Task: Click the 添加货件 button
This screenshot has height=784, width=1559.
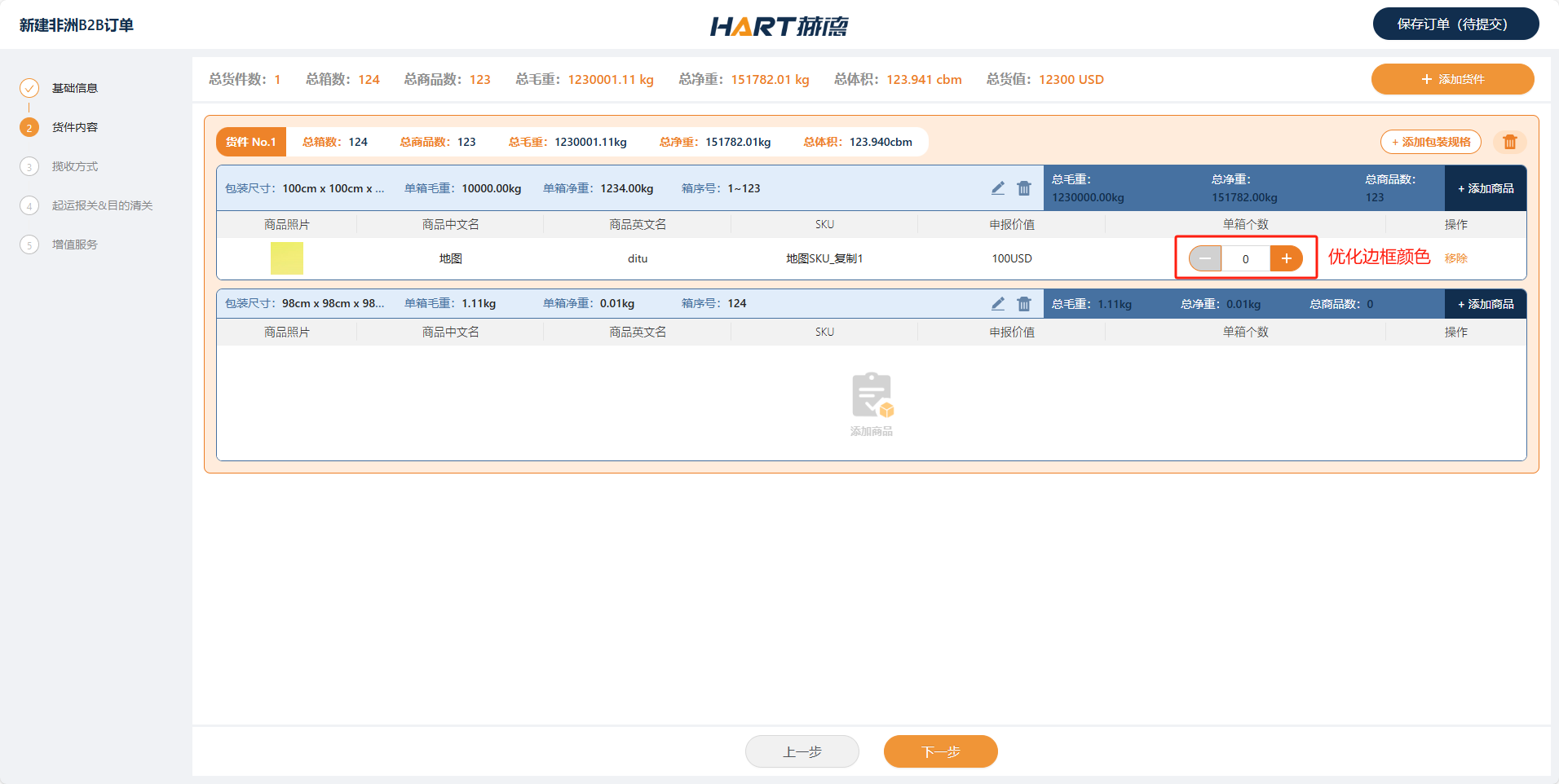Action: point(1452,79)
